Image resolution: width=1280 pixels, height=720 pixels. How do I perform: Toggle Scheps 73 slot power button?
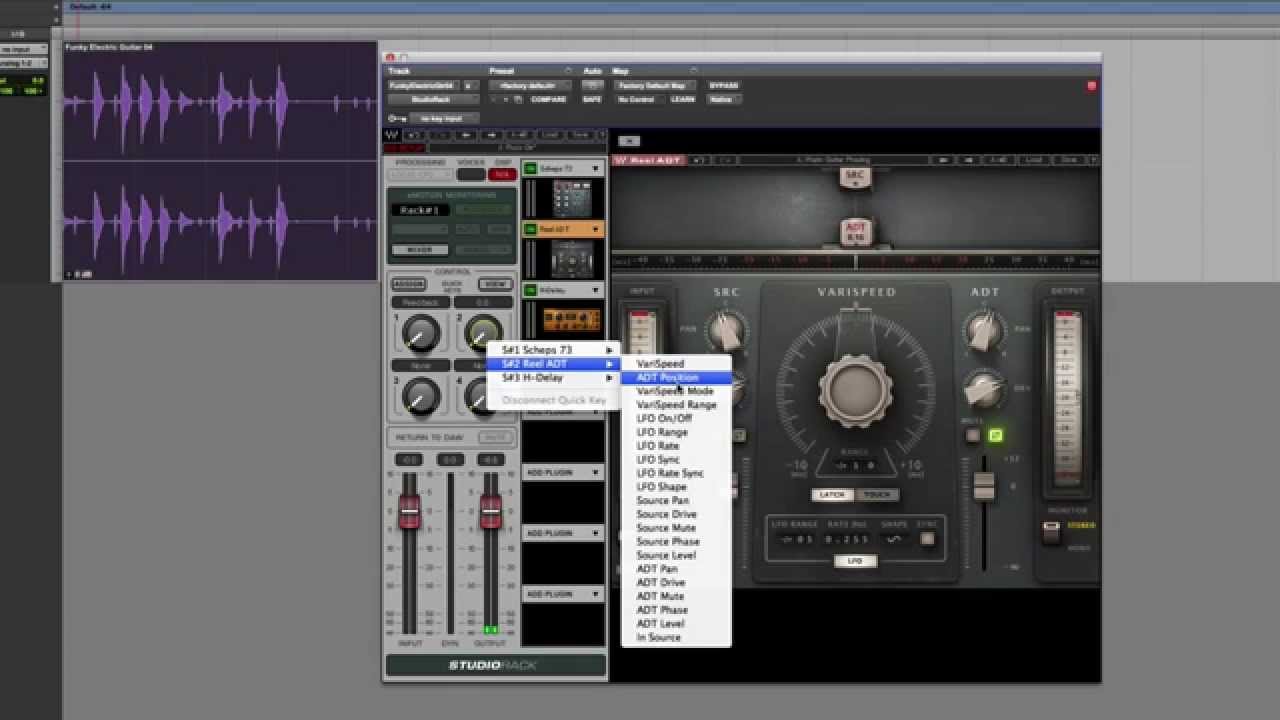[530, 168]
